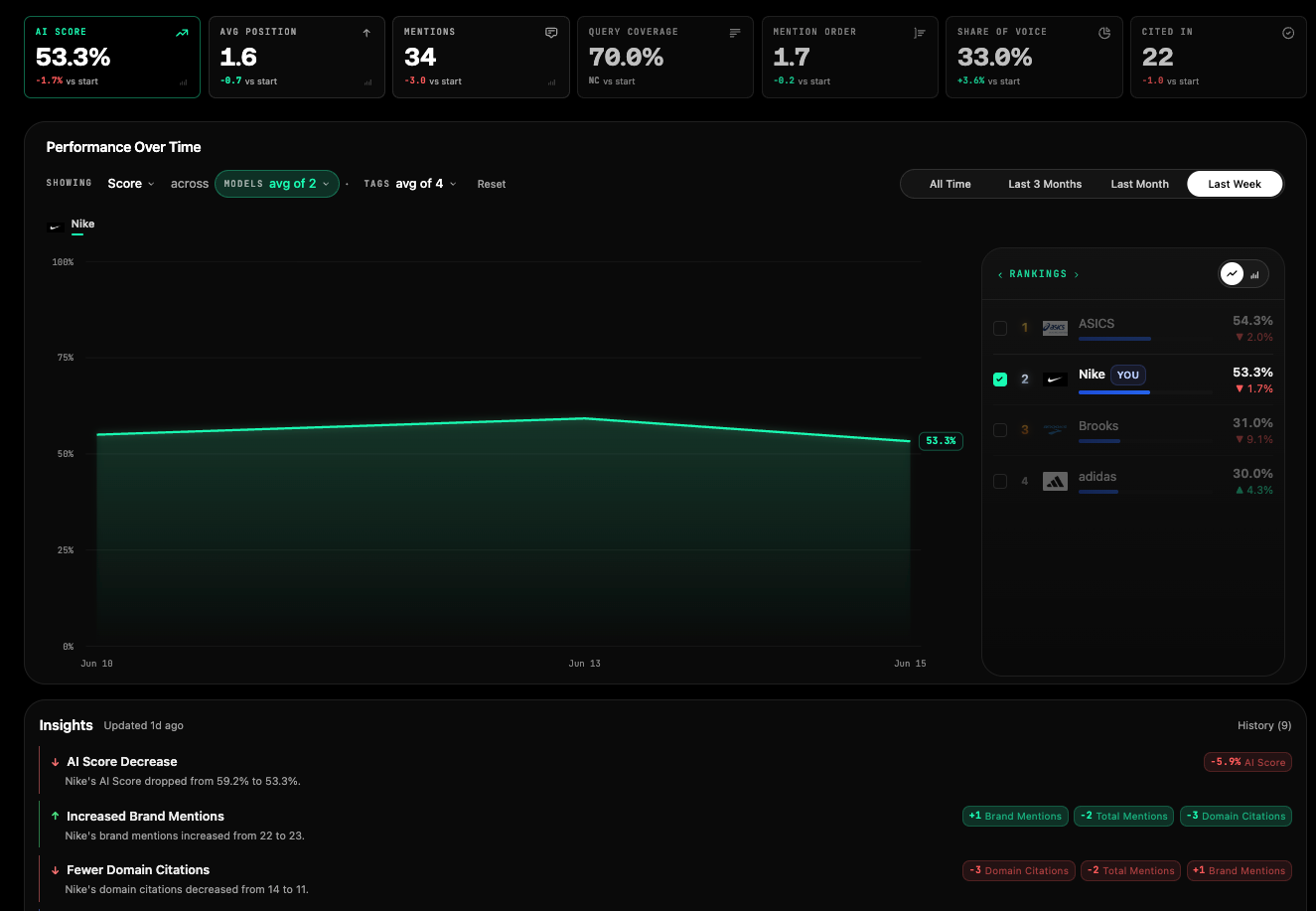Viewport: 1316px width, 911px height.
Task: Select the Last 3 Months range tab
Action: pos(1045,184)
